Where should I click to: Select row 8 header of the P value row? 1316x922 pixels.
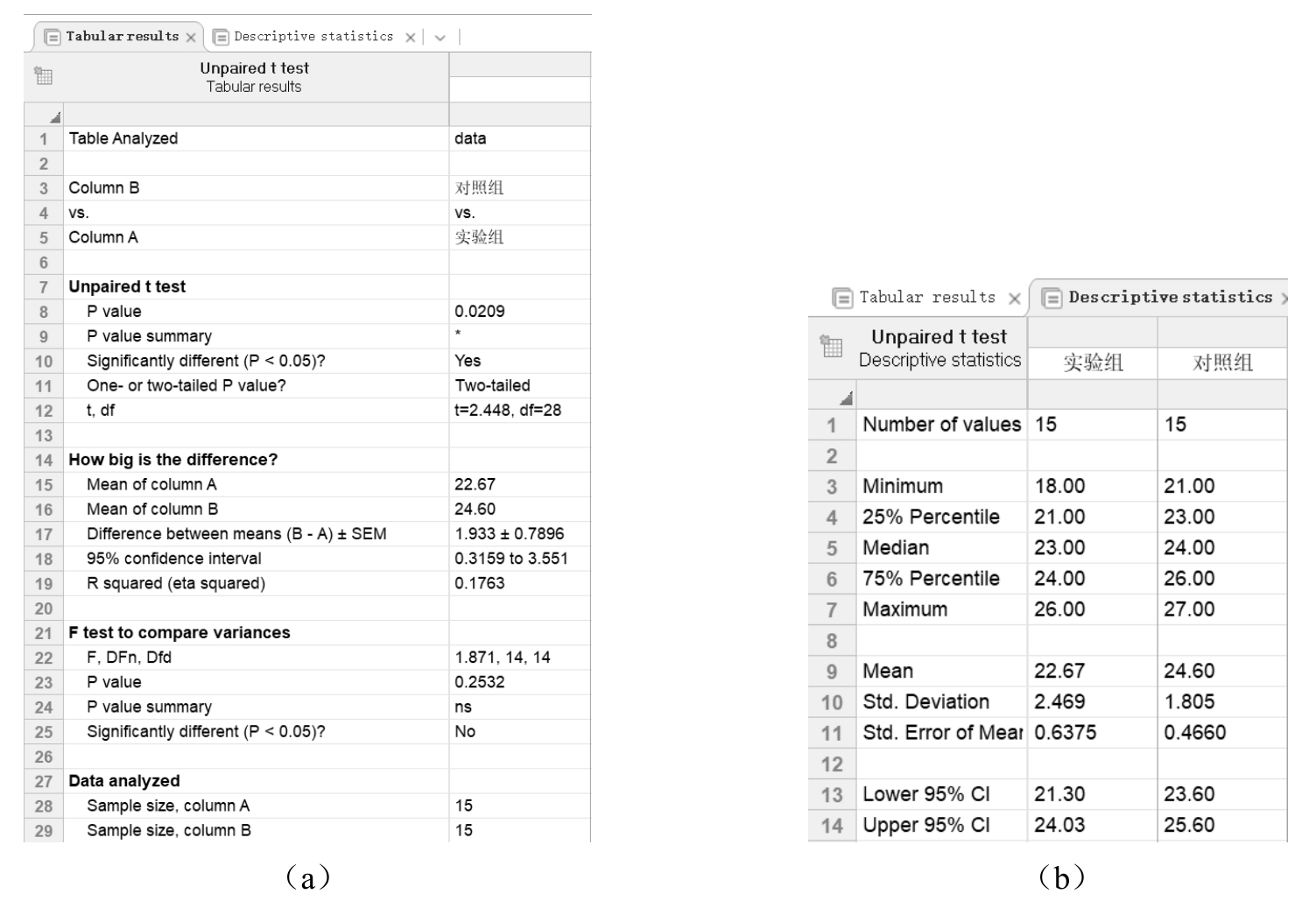[x=44, y=312]
